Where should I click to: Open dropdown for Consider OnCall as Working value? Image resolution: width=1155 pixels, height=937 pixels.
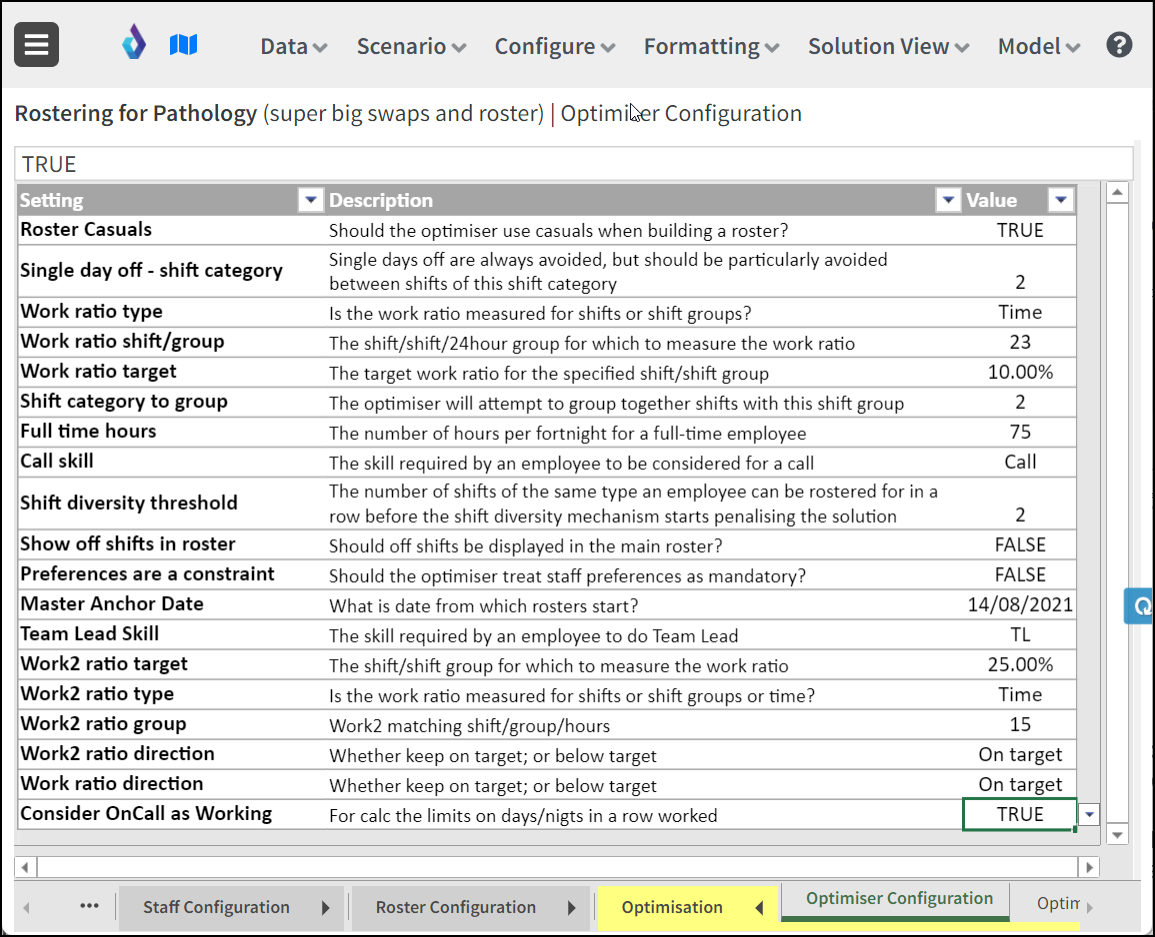click(x=1089, y=815)
